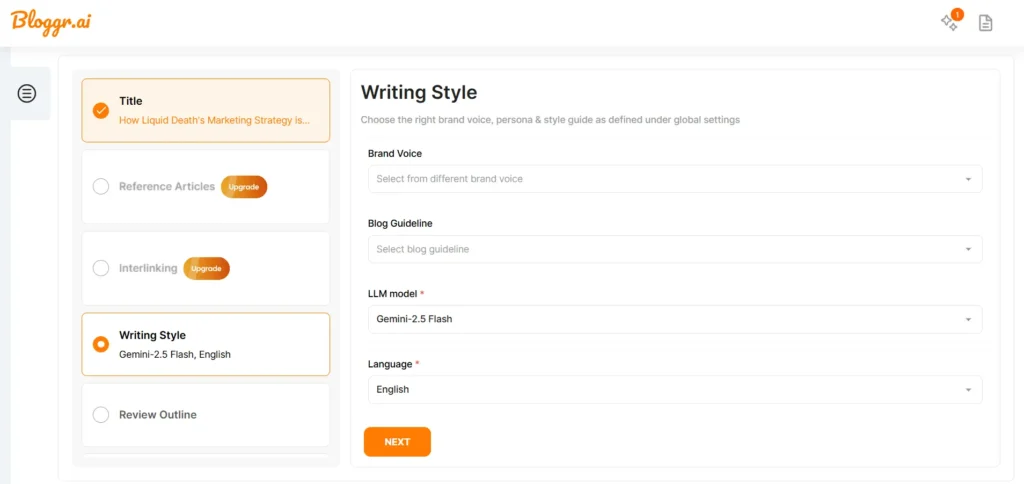Click the Gemini-2.5 Flash, English summary text
The image size is (1024, 484).
click(175, 355)
